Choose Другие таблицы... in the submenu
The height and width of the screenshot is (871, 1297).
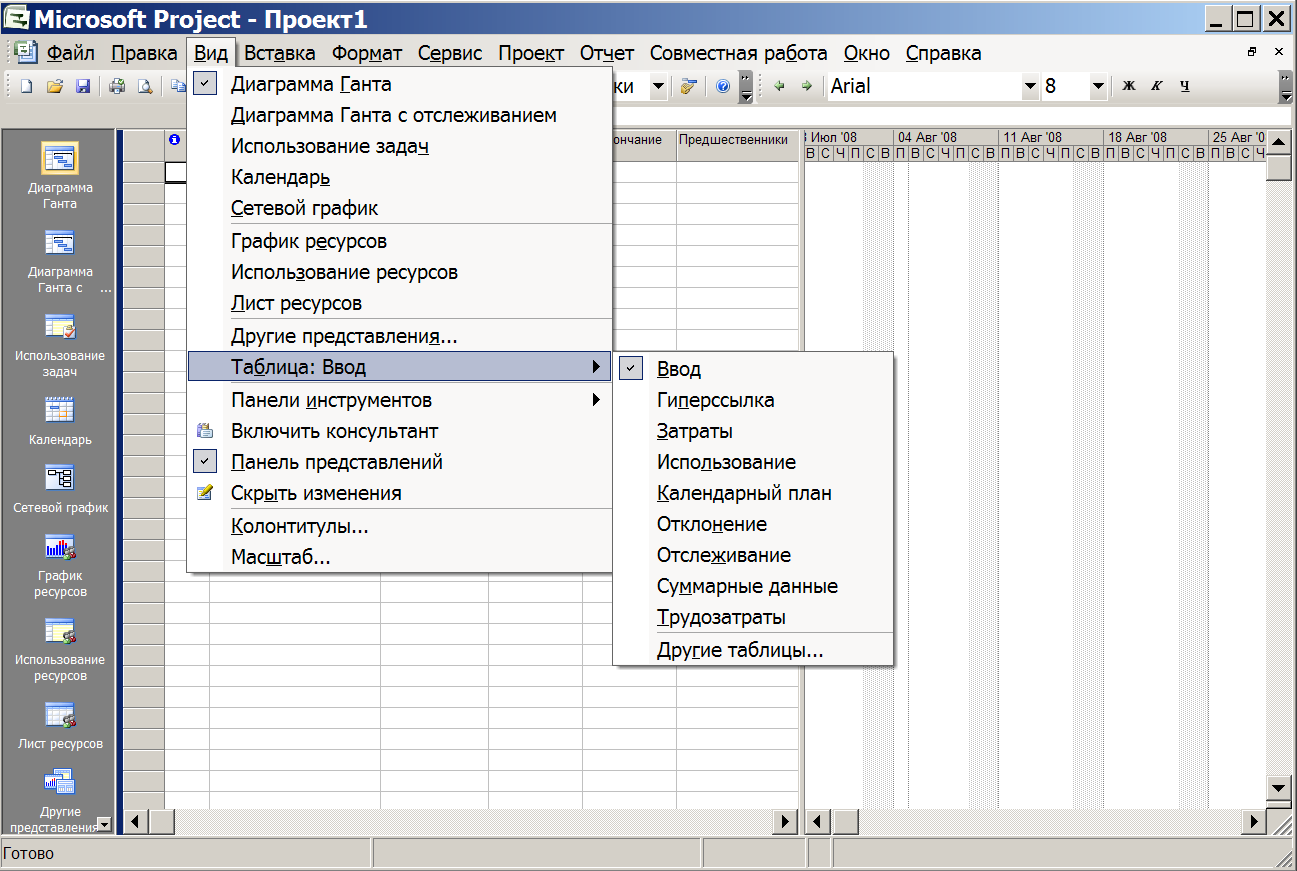click(753, 650)
